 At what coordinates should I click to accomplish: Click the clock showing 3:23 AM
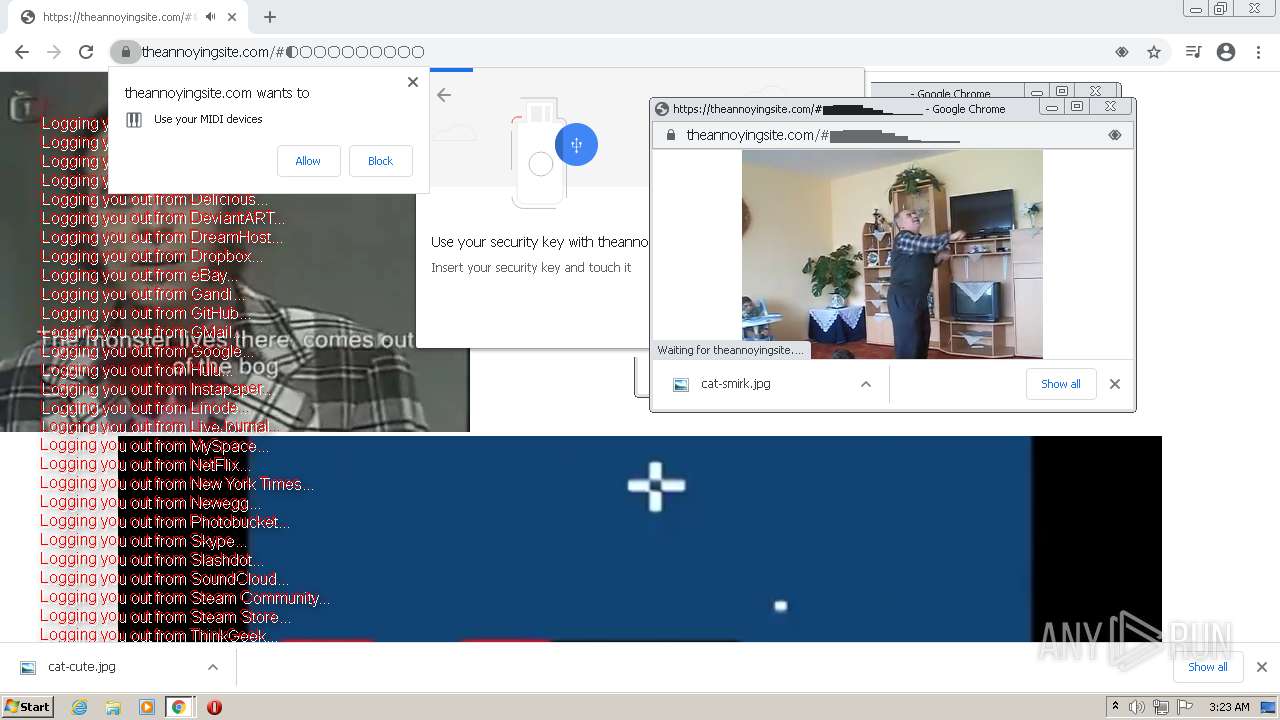(x=1229, y=707)
